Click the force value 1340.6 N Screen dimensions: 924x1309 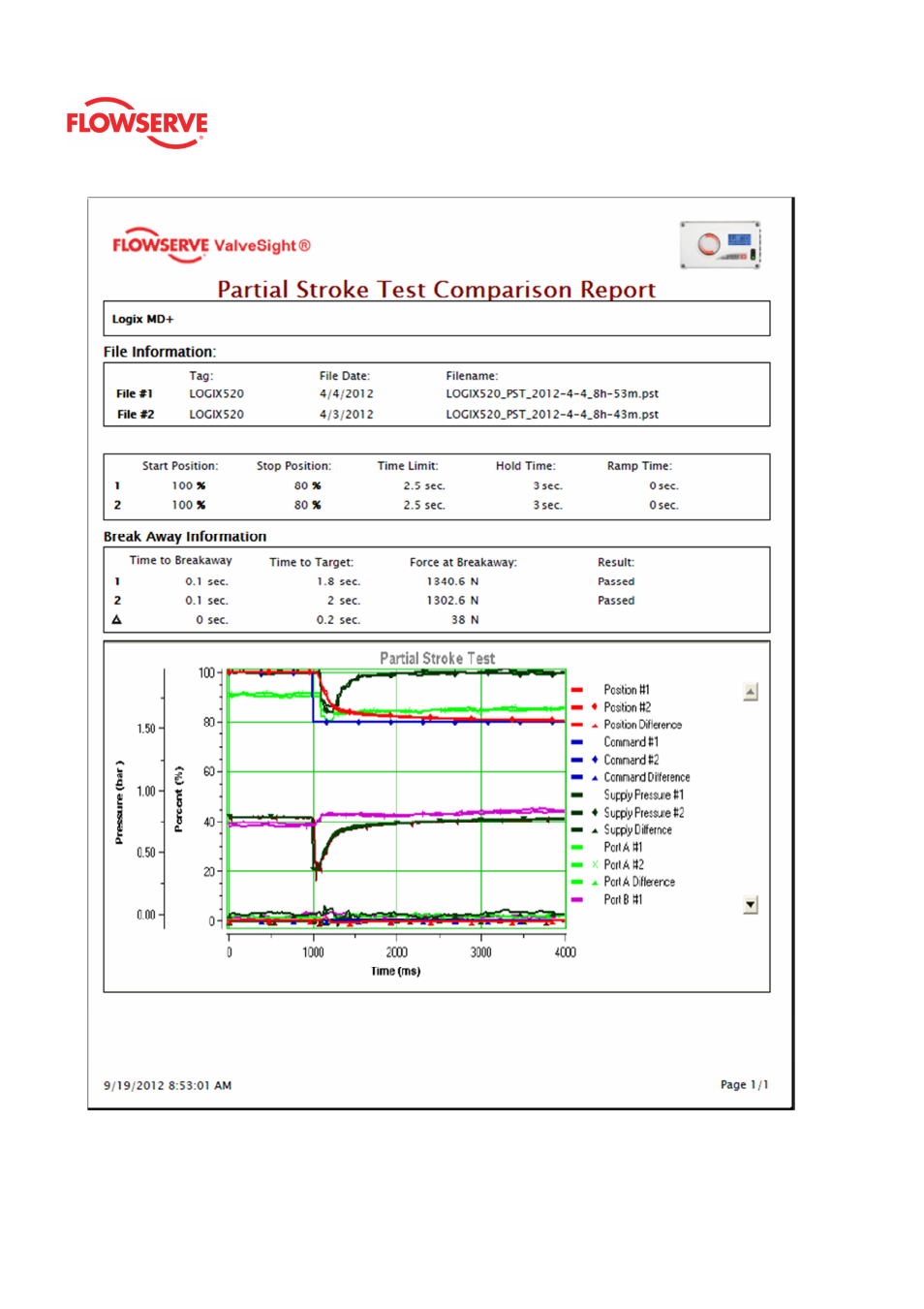452,581
